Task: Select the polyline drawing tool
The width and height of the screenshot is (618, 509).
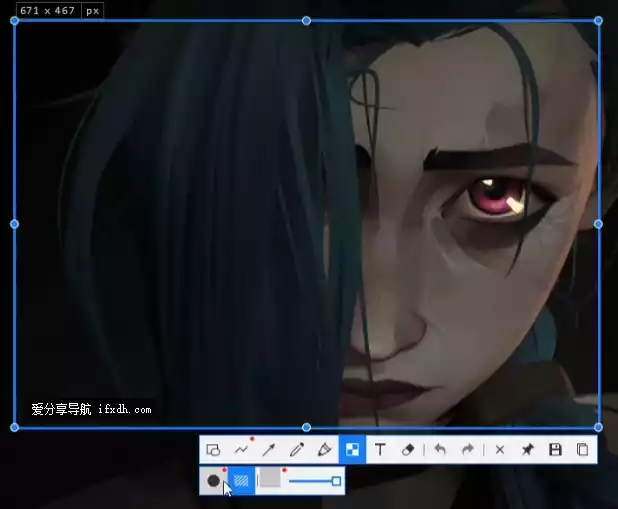Action: pos(241,450)
